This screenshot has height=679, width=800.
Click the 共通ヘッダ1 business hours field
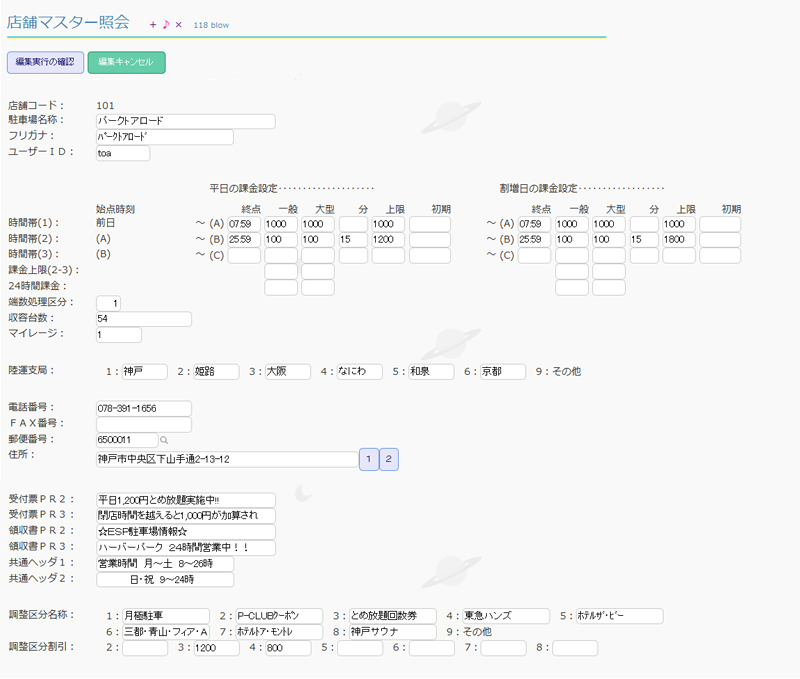tap(164, 563)
